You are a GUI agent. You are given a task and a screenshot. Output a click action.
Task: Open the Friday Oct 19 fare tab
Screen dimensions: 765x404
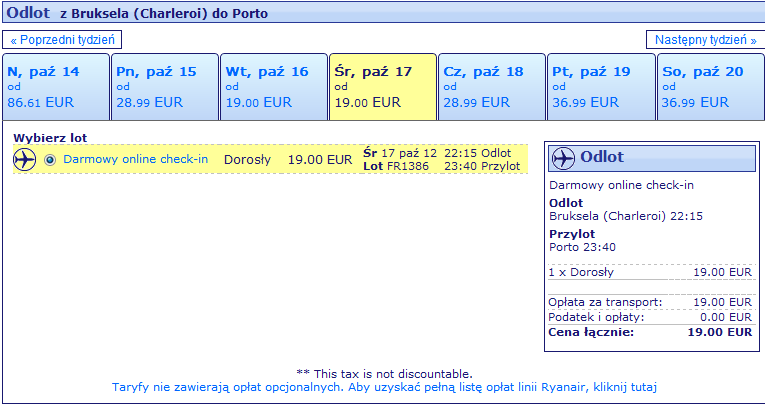tap(601, 87)
